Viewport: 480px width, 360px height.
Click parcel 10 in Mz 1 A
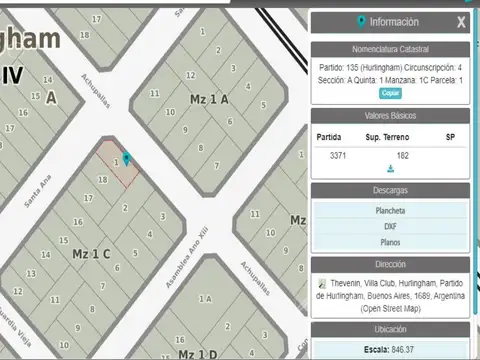170,112
